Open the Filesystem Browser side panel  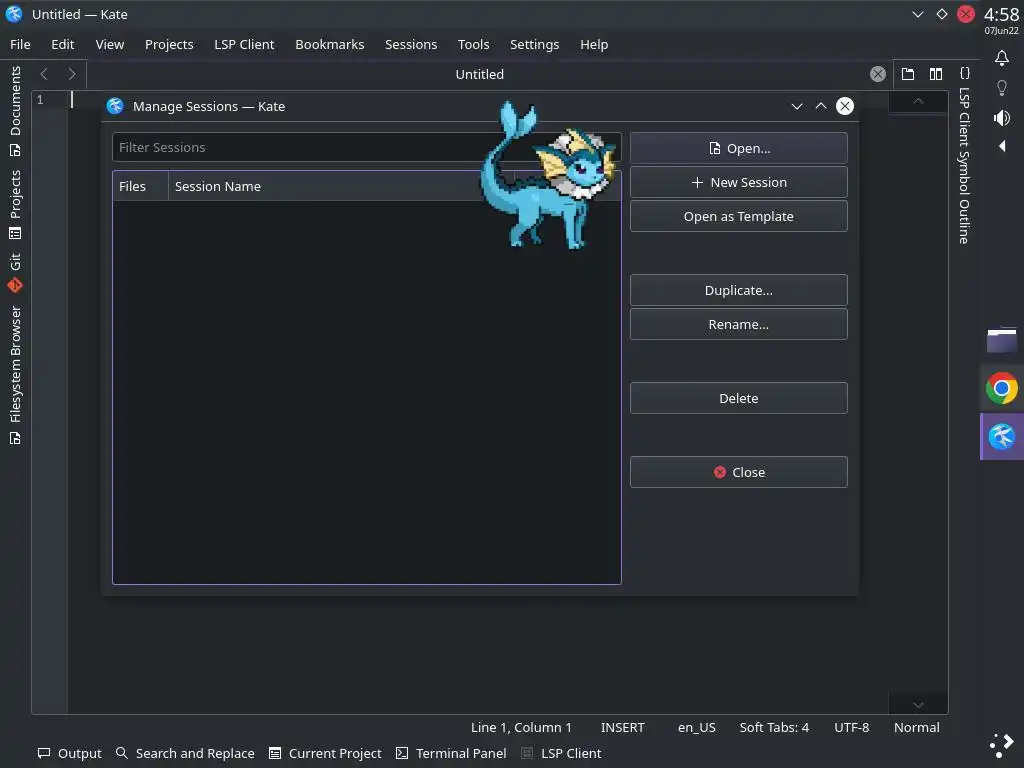click(15, 375)
